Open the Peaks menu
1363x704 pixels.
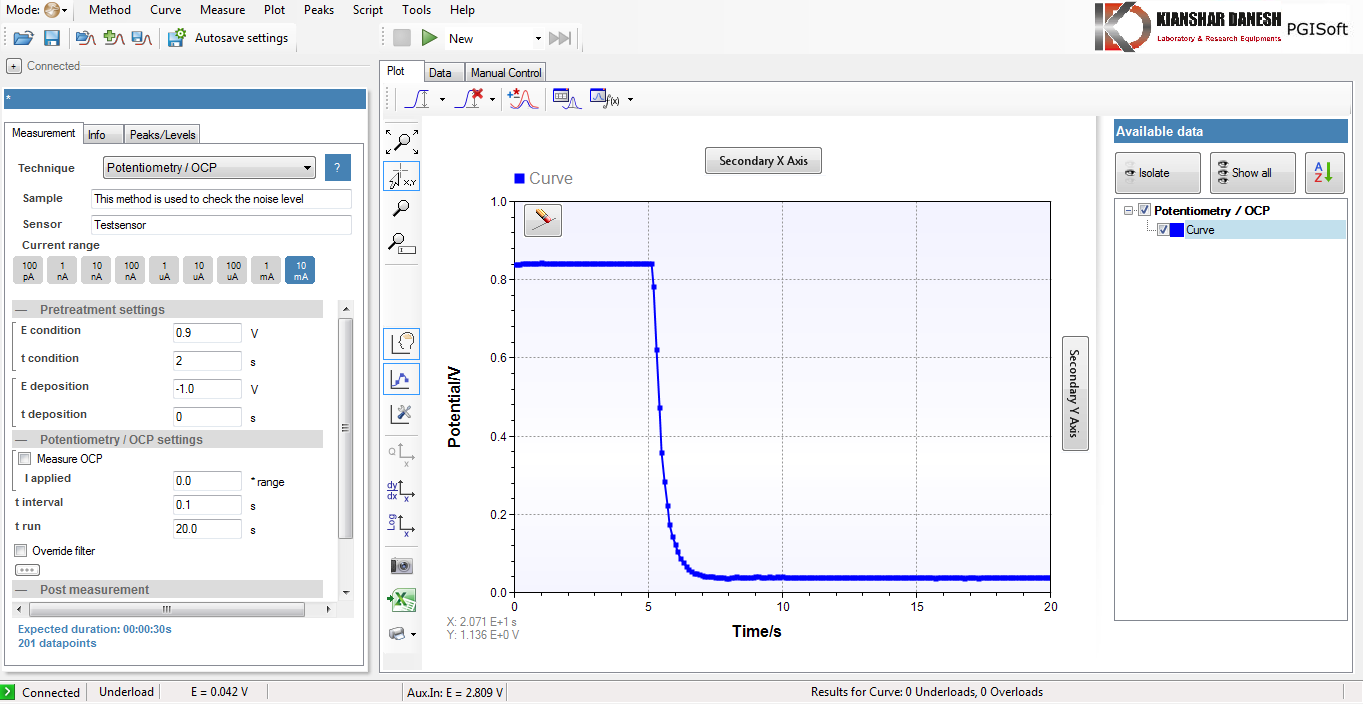pyautogui.click(x=319, y=10)
